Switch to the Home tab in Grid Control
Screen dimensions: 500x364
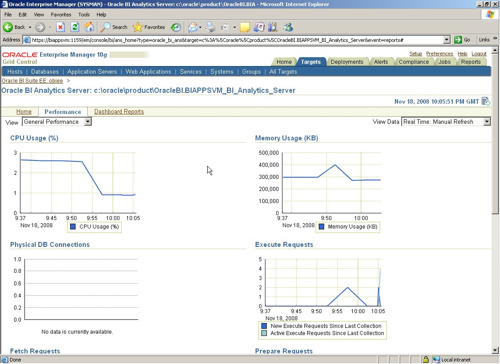tap(284, 62)
